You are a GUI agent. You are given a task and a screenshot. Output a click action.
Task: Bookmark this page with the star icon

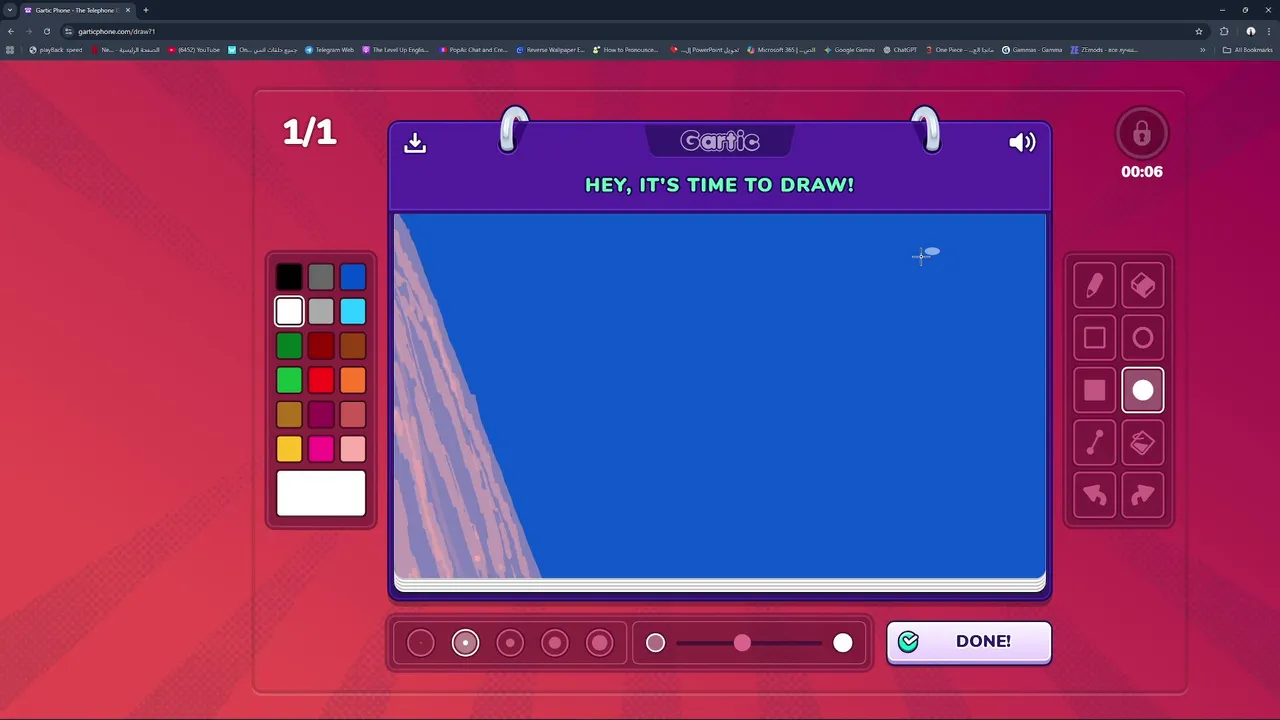click(x=1199, y=31)
